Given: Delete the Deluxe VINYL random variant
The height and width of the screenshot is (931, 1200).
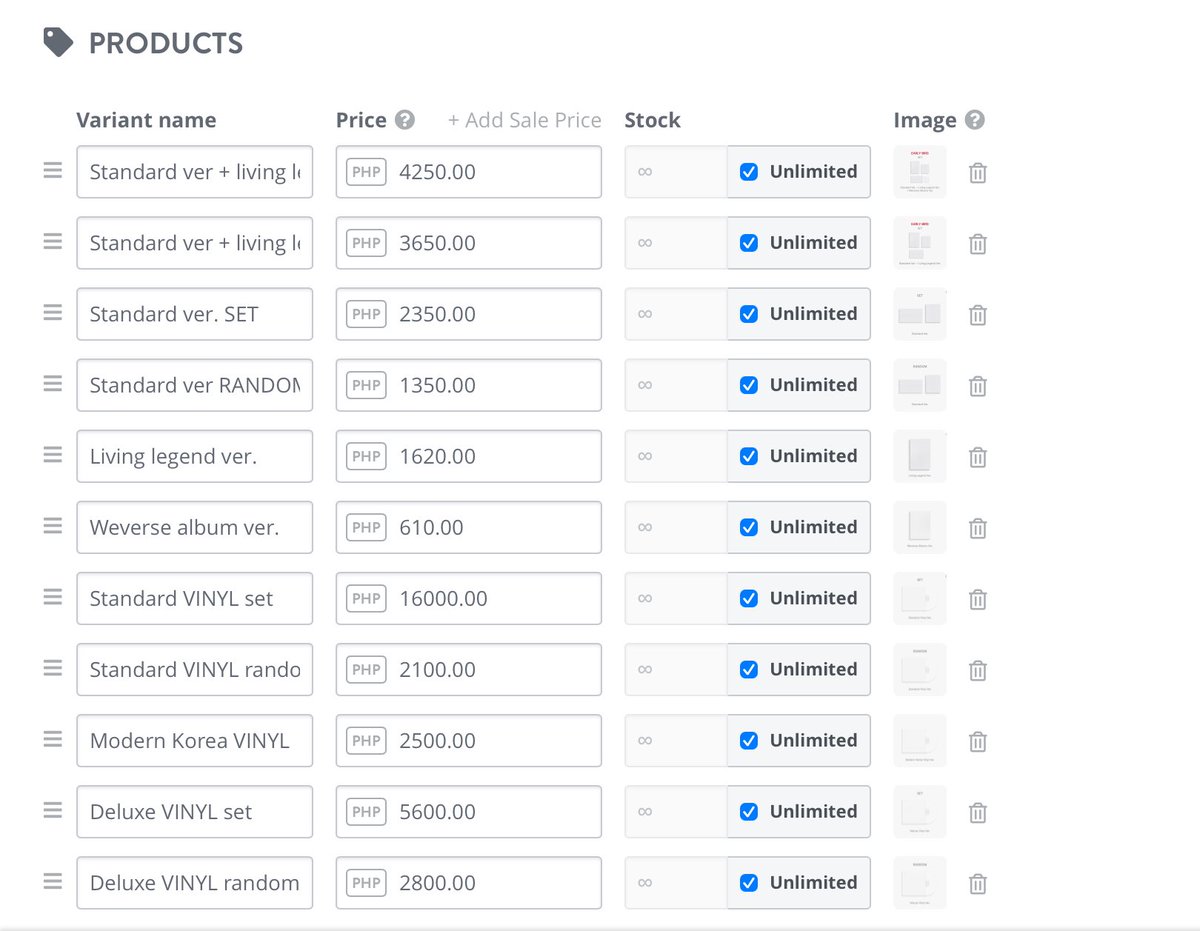Looking at the screenshot, I should (x=978, y=884).
